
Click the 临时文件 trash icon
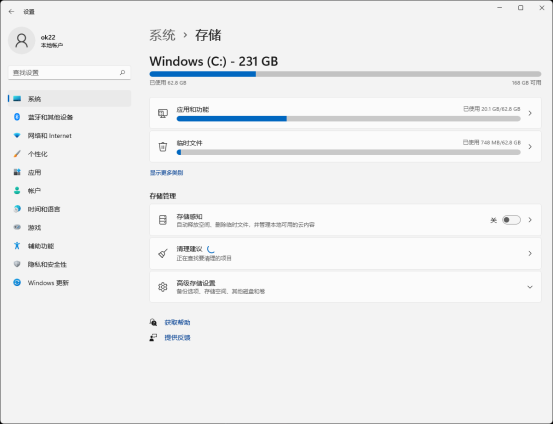point(163,146)
